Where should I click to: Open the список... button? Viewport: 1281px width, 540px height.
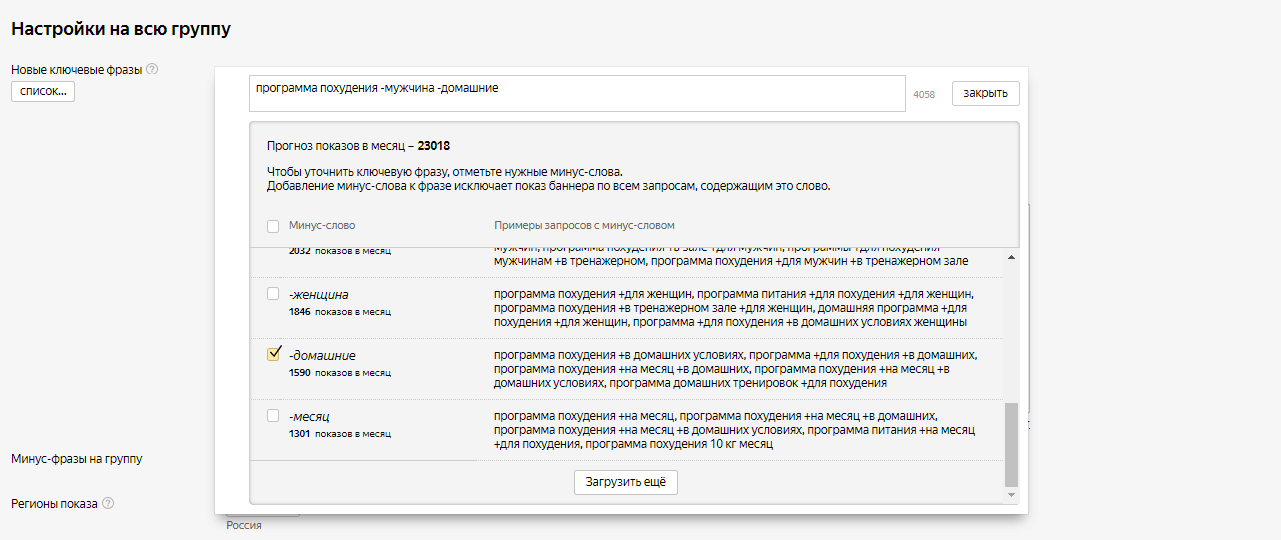43,91
